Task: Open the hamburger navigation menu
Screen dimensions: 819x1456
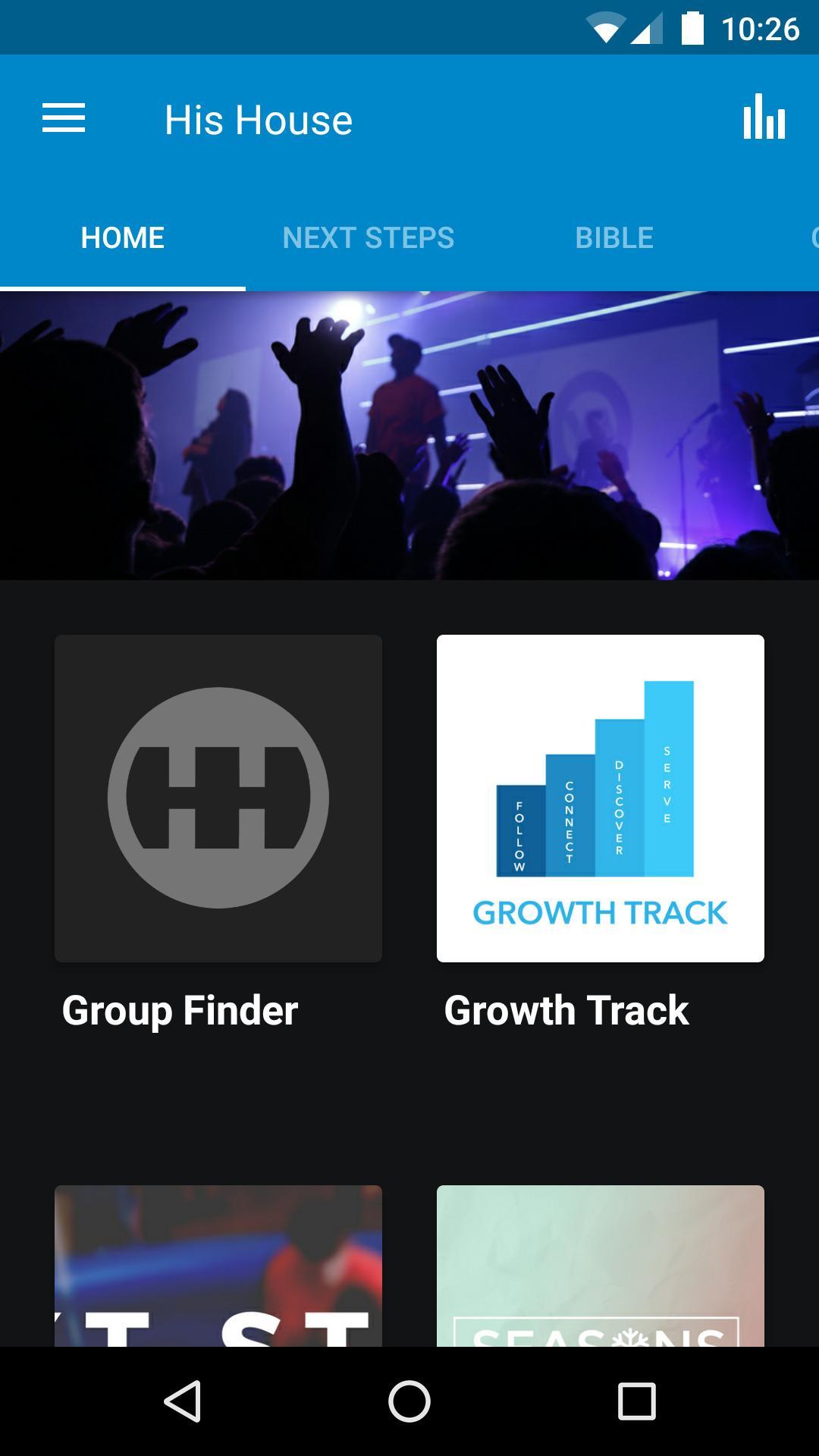Action: [x=64, y=118]
